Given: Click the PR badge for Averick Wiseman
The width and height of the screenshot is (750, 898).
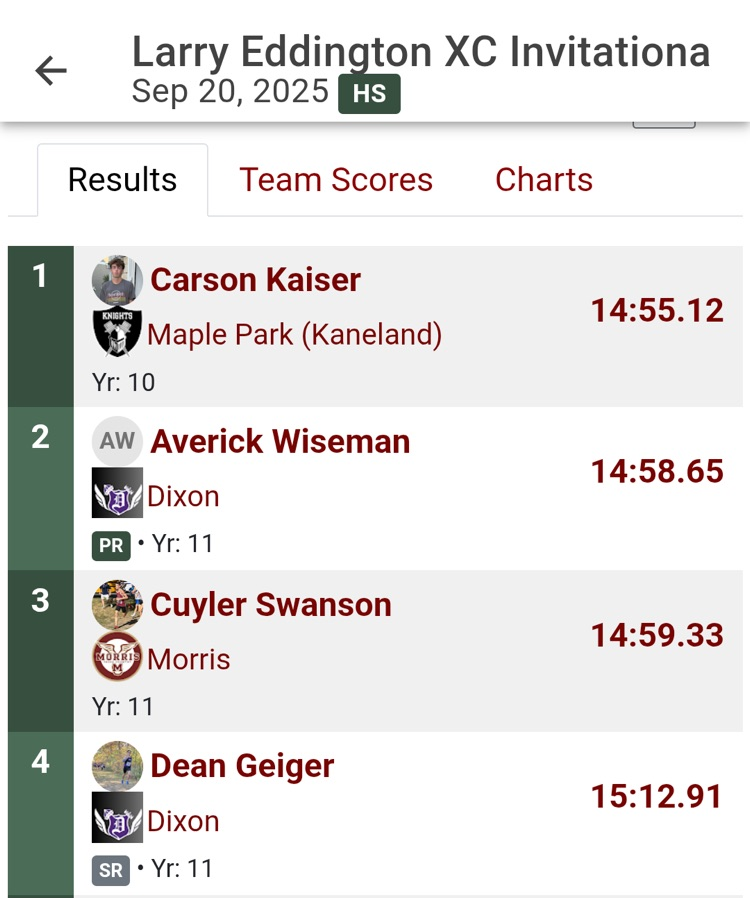Looking at the screenshot, I should pos(111,546).
